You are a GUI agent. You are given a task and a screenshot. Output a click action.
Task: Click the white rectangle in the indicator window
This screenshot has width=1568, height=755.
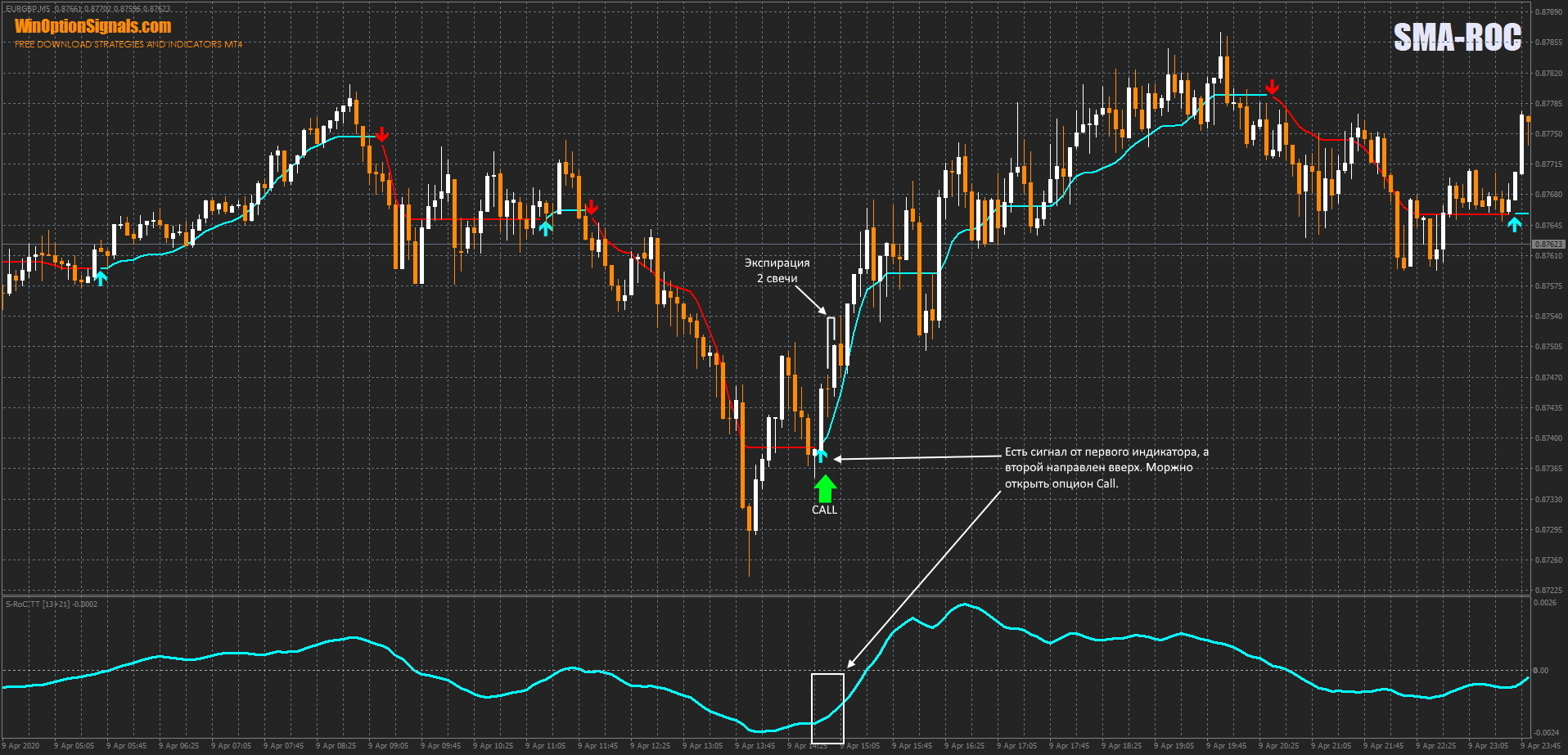(x=827, y=708)
